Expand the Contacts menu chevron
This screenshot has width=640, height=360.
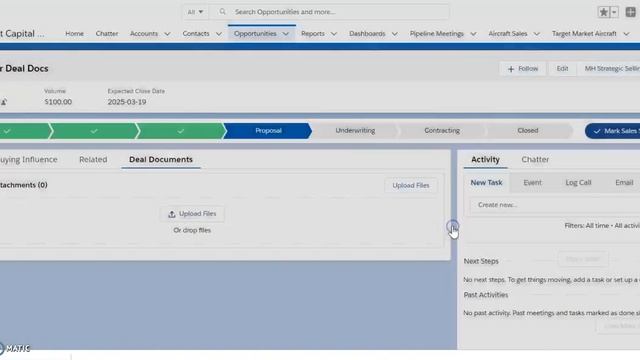219,34
